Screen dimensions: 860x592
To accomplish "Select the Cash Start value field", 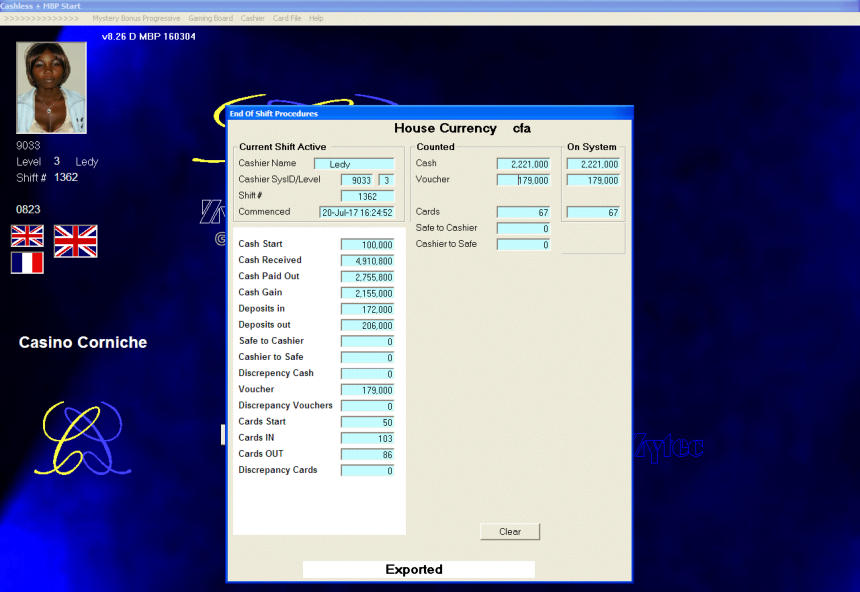I will click(x=367, y=245).
